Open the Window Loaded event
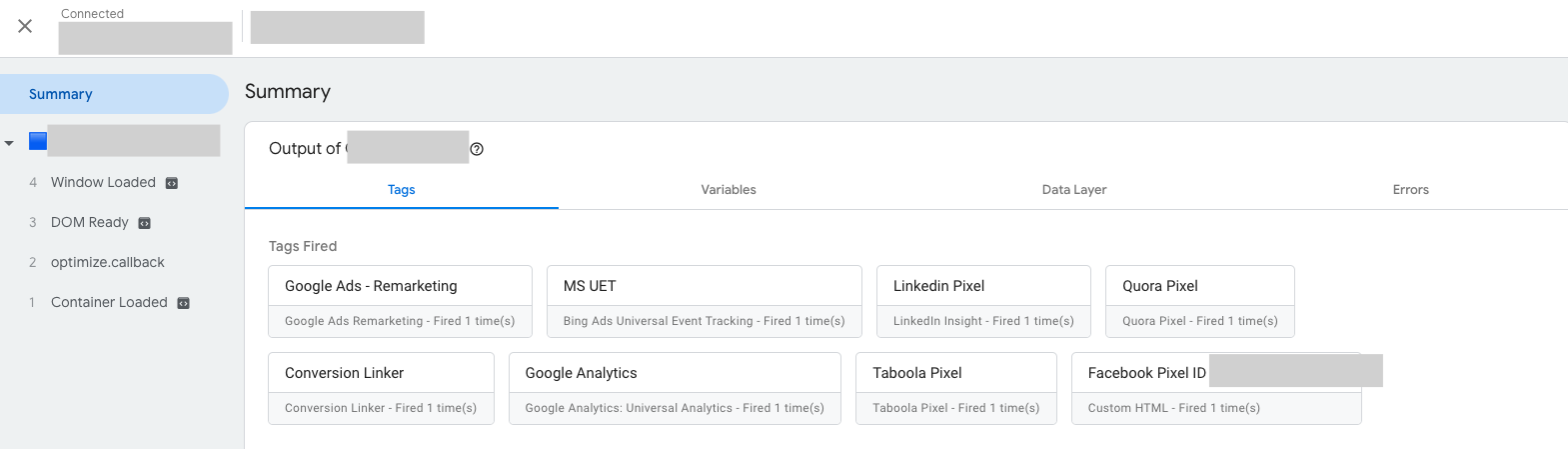 pyautogui.click(x=103, y=182)
